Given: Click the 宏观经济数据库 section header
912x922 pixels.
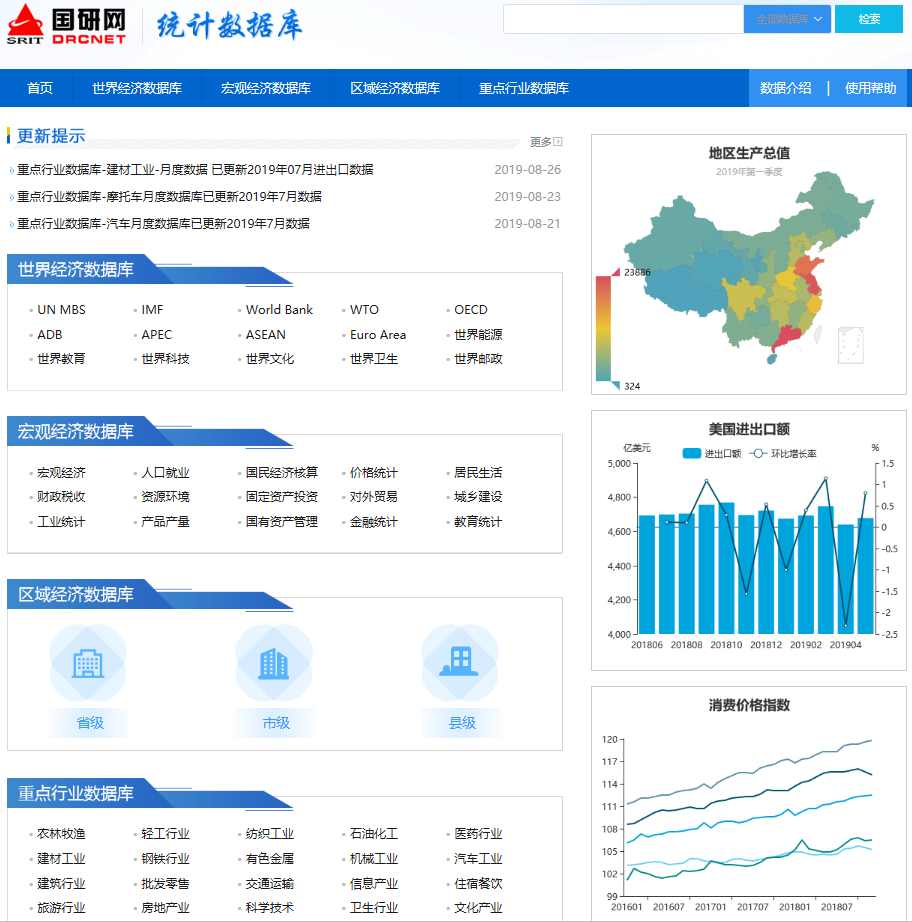Looking at the screenshot, I should 76,432.
